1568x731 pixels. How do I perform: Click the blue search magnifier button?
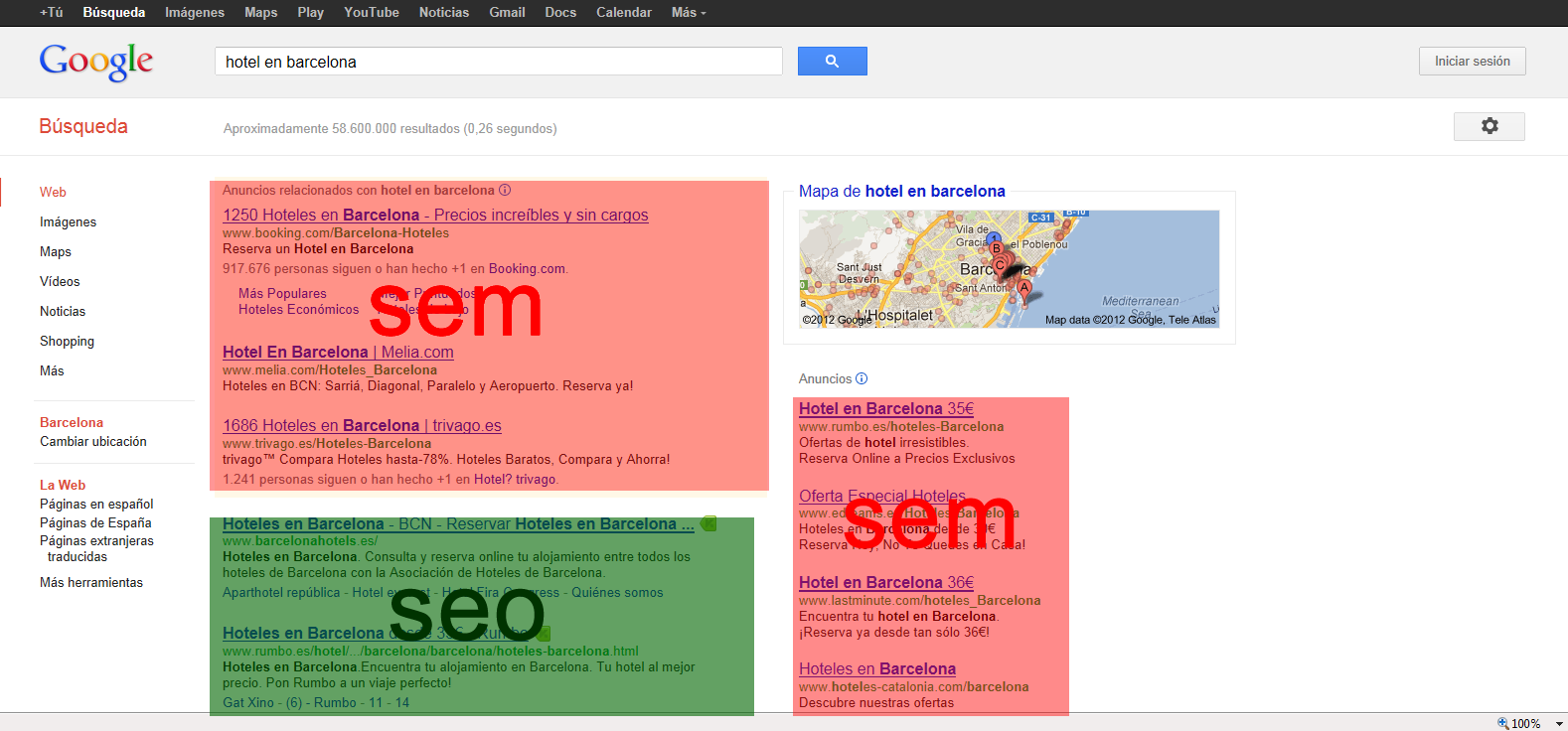click(x=832, y=62)
